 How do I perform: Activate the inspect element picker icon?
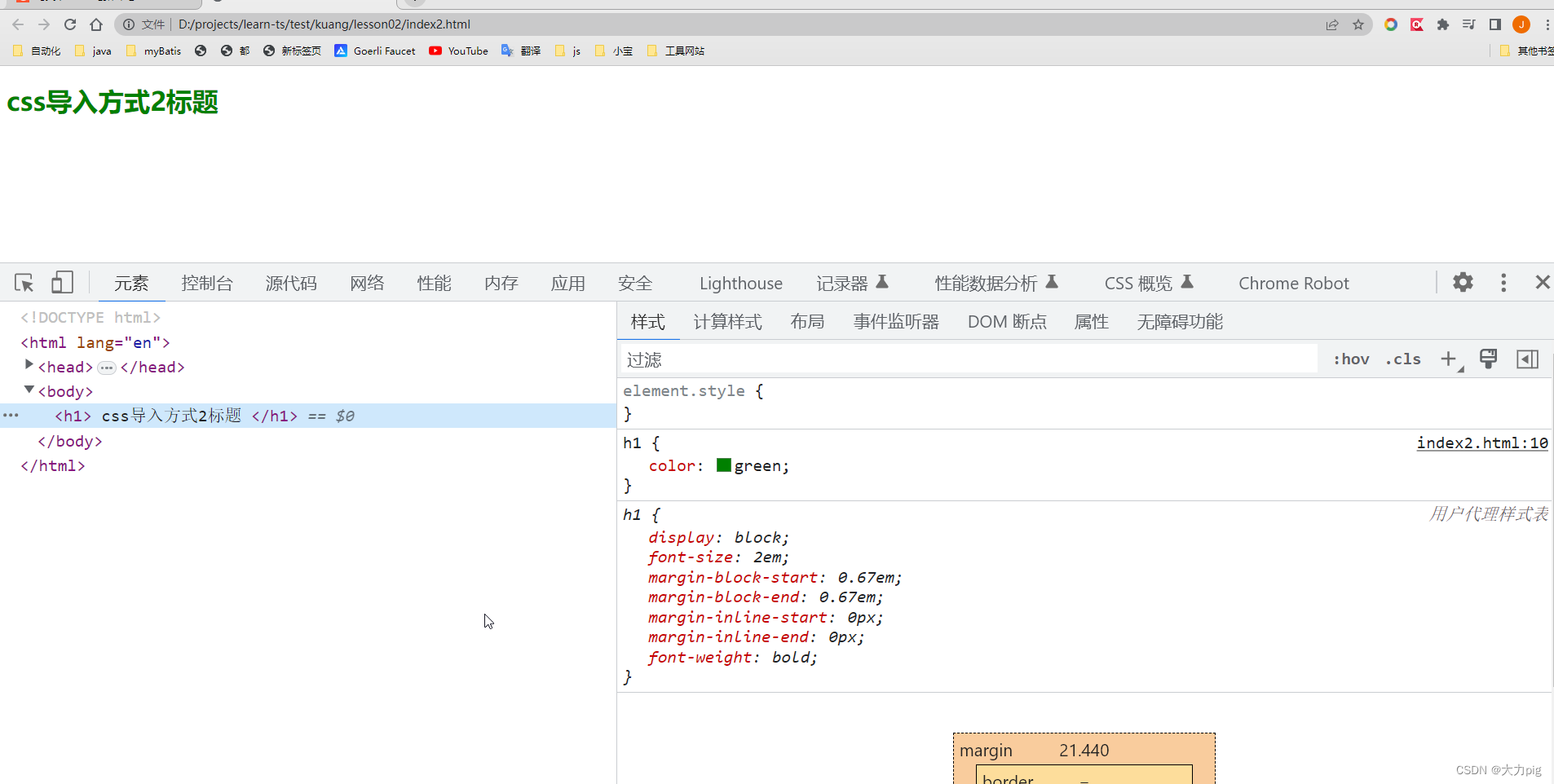tap(24, 283)
